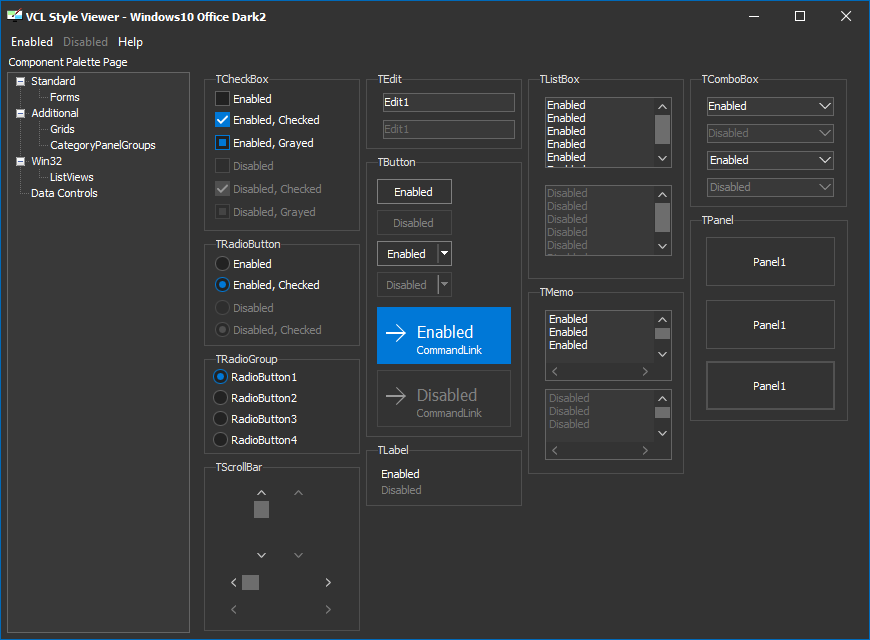The height and width of the screenshot is (640, 870).
Task: Click into the enabled Edit1 field
Action: 448,102
